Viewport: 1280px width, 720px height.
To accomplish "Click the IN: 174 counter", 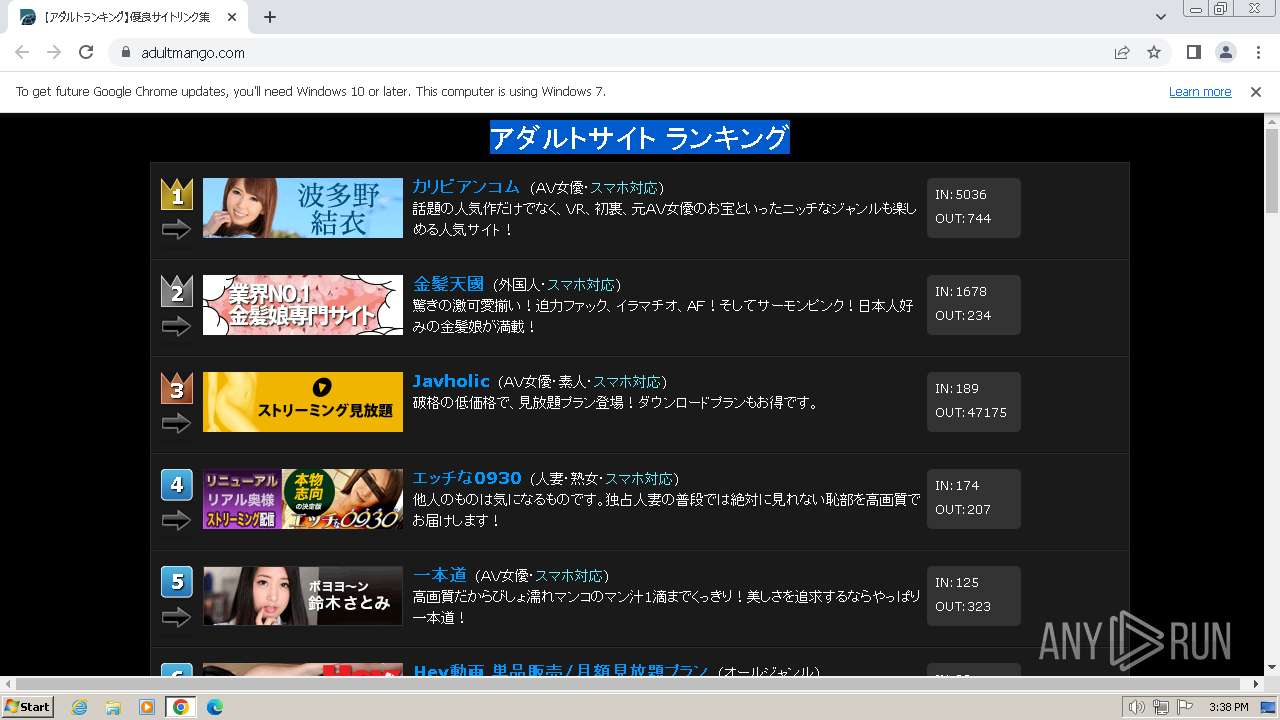I will (x=957, y=486).
